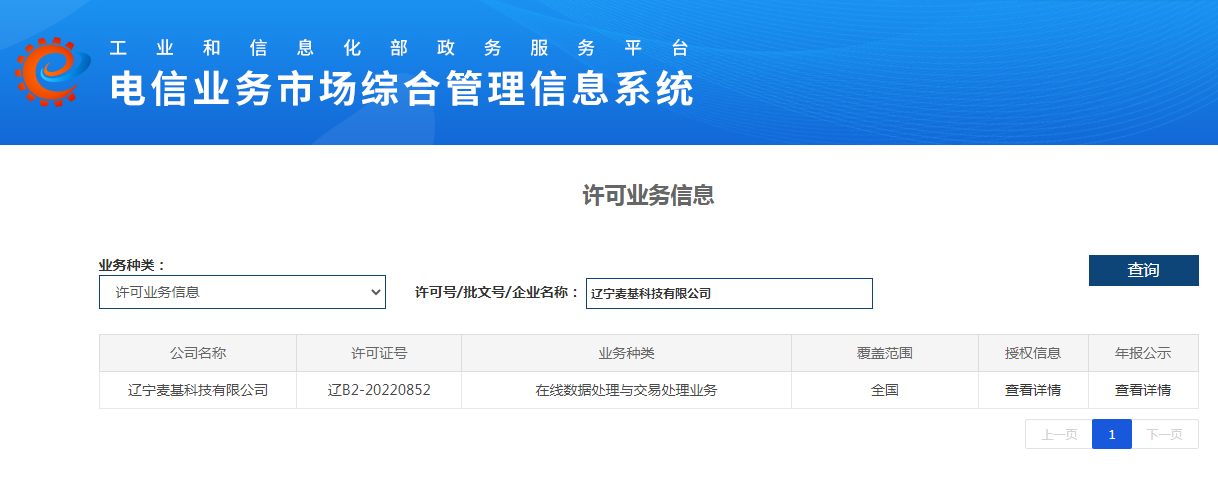Click the 覆盖范围 column header

884,353
